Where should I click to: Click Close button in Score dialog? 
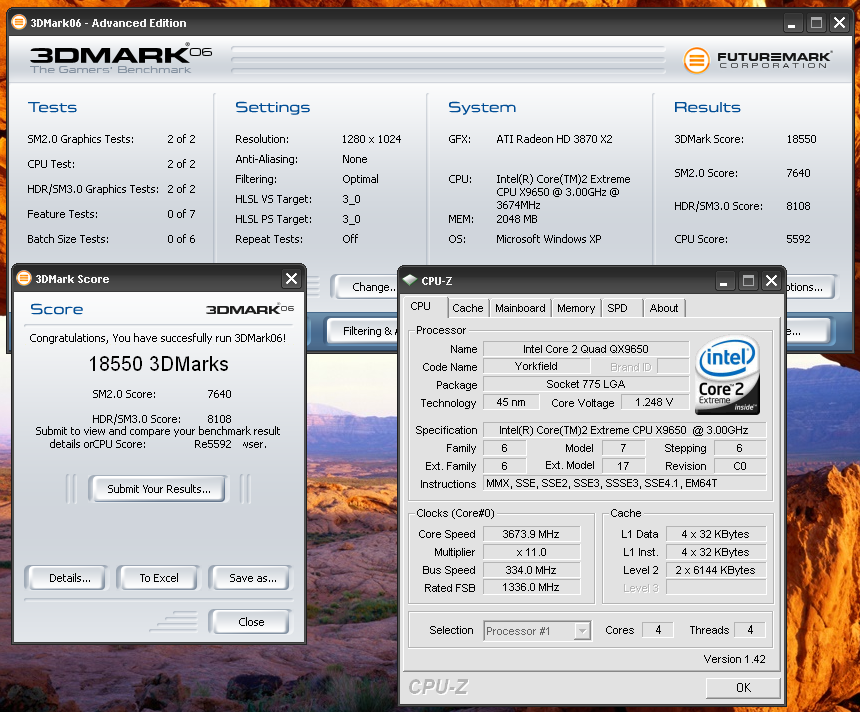coord(251,621)
